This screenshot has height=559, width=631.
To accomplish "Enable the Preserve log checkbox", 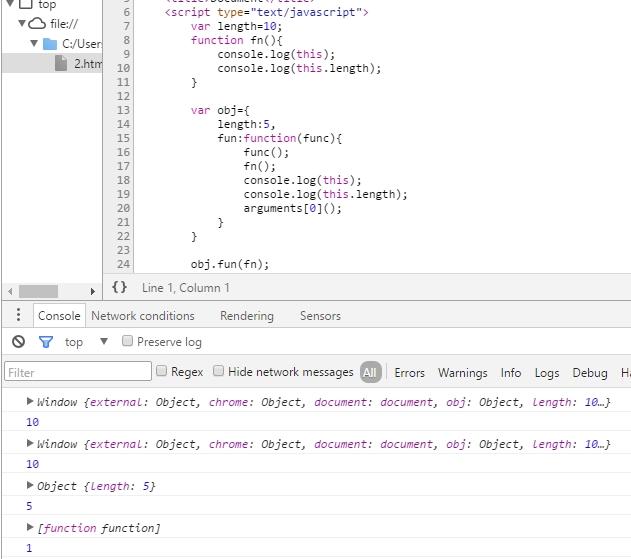I will tap(127, 341).
